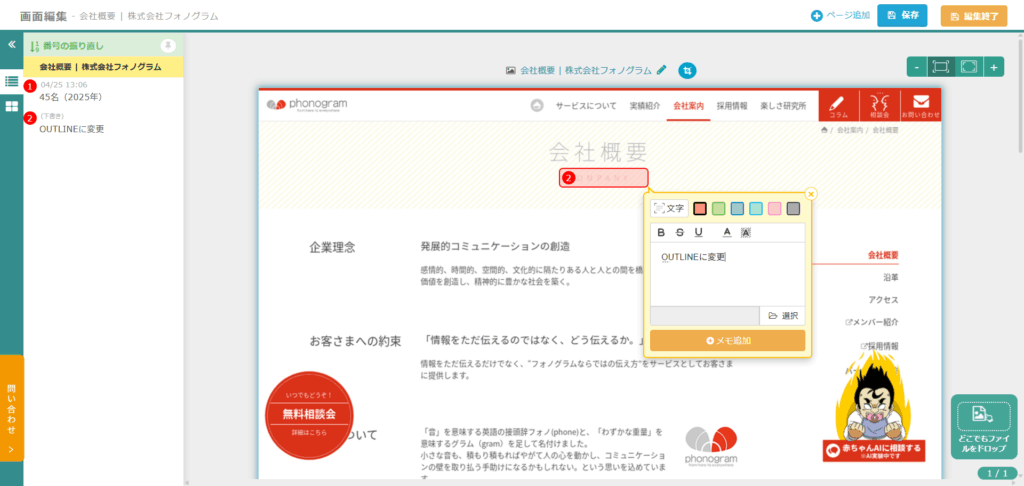
Task: Toggle strikethrough formatting in memo editor
Action: pyautogui.click(x=679, y=233)
